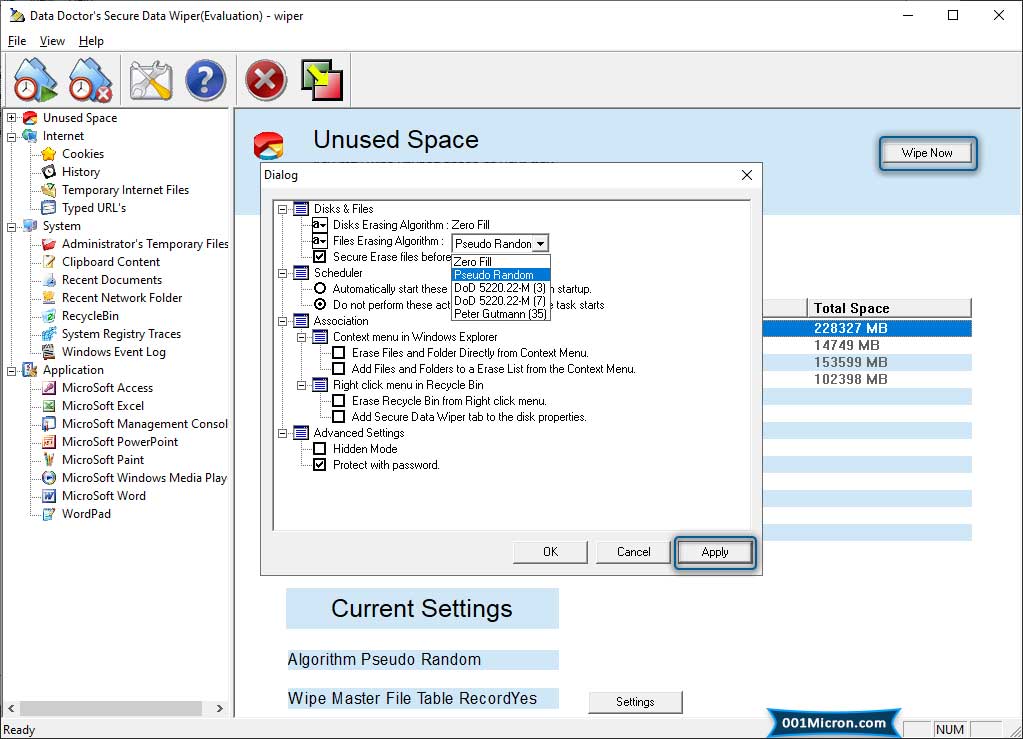Choose Peter Gutmann (35) from the dropdown list

pos(500,314)
